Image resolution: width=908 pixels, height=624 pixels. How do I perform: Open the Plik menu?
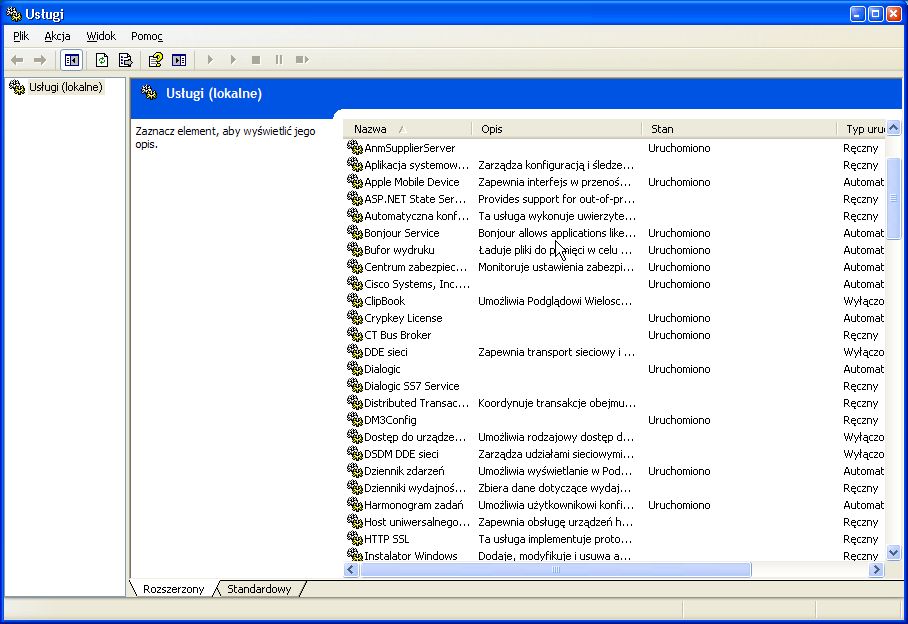(21, 36)
